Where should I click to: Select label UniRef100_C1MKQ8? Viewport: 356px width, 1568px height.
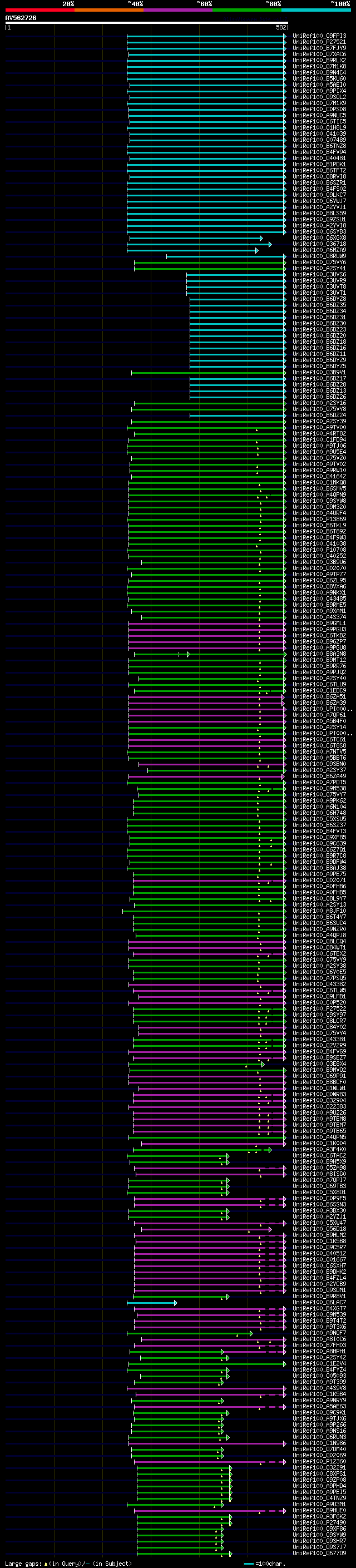coord(319,482)
